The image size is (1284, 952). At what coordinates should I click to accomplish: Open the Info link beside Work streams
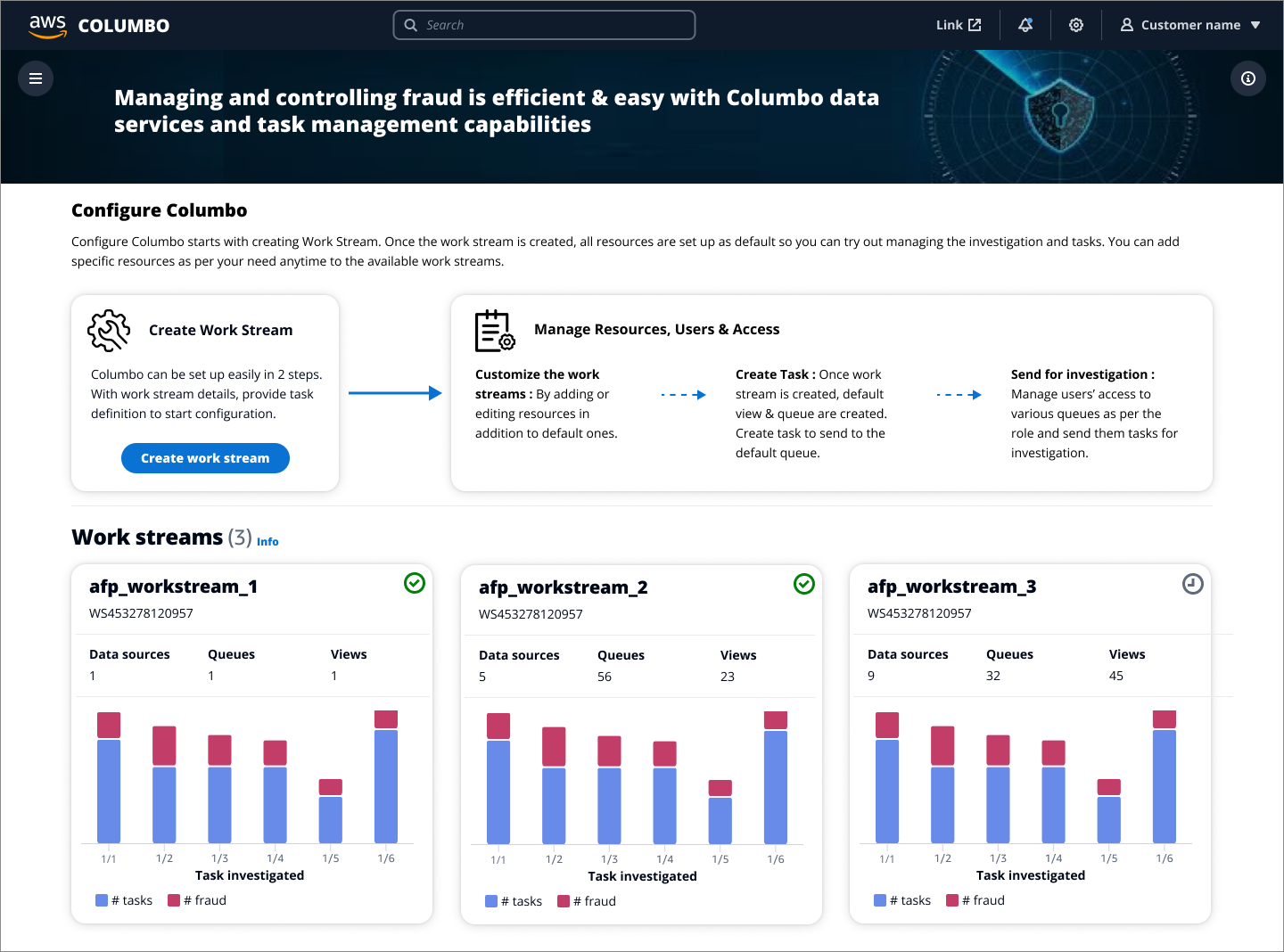pyautogui.click(x=267, y=541)
